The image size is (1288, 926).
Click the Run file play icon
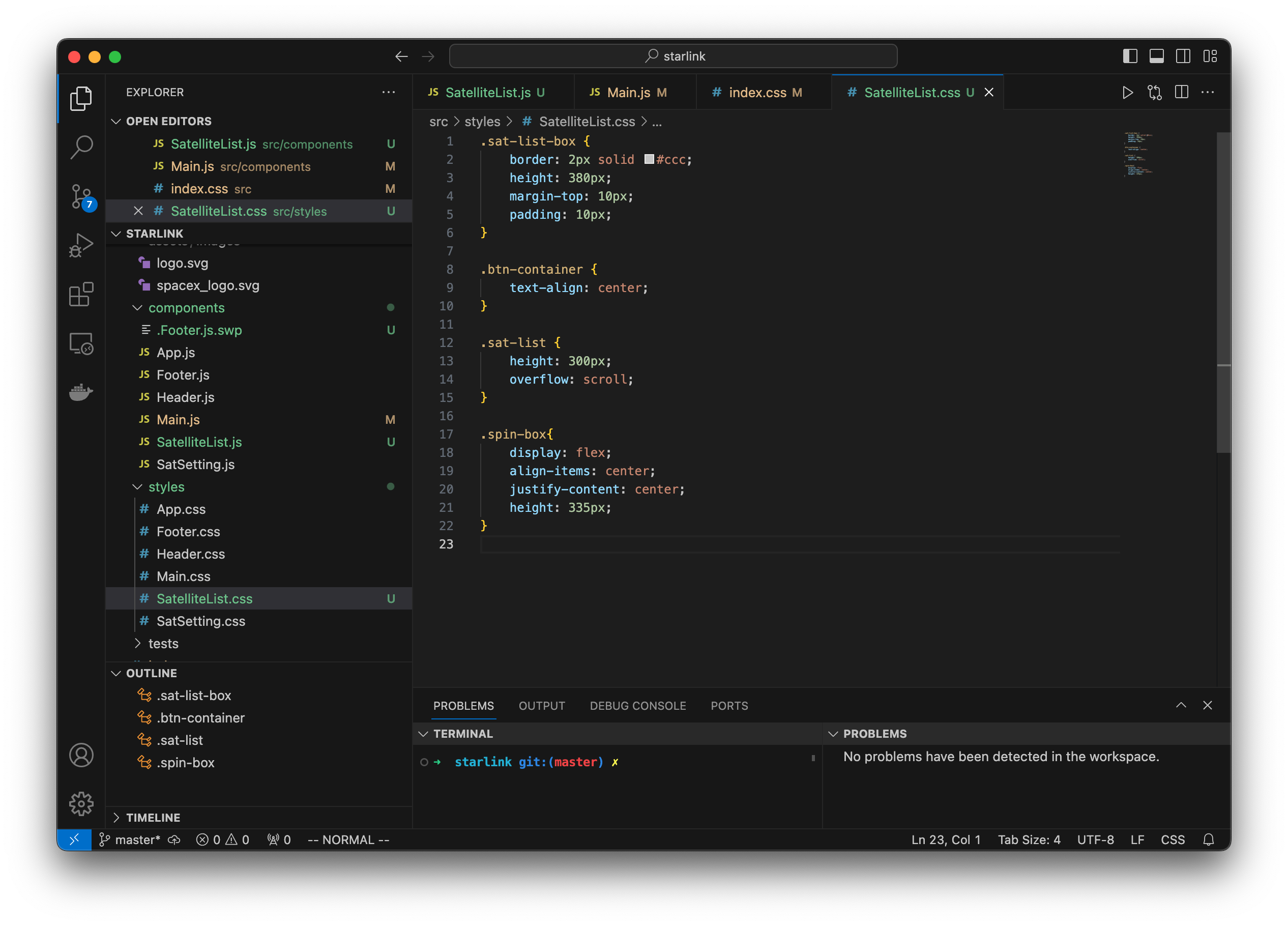coord(1127,93)
